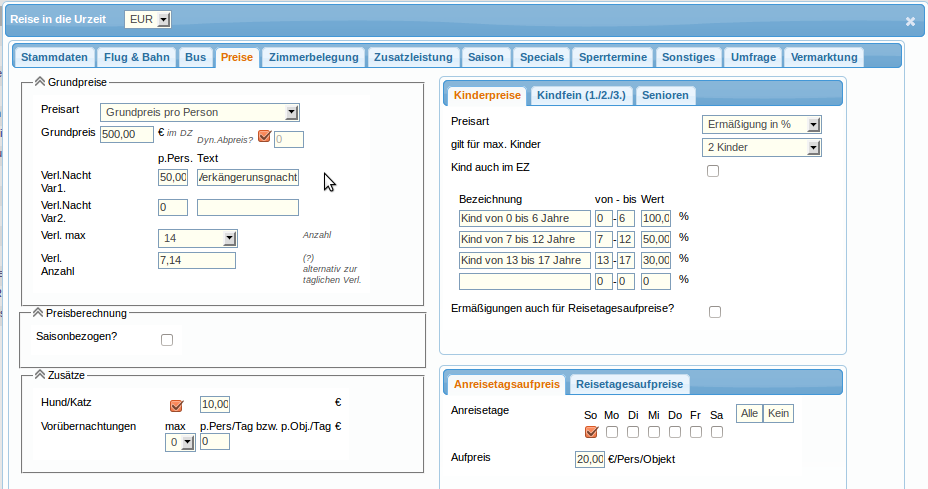928x489 pixels.
Task: Open the 2 Kinder dropdown
Action: pyautogui.click(x=761, y=148)
